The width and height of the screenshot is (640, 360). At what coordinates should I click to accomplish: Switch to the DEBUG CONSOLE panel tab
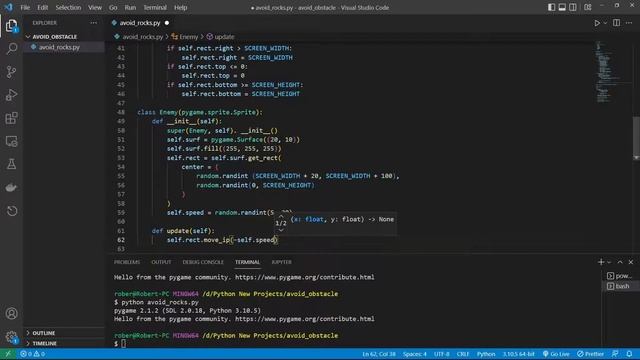click(x=203, y=262)
